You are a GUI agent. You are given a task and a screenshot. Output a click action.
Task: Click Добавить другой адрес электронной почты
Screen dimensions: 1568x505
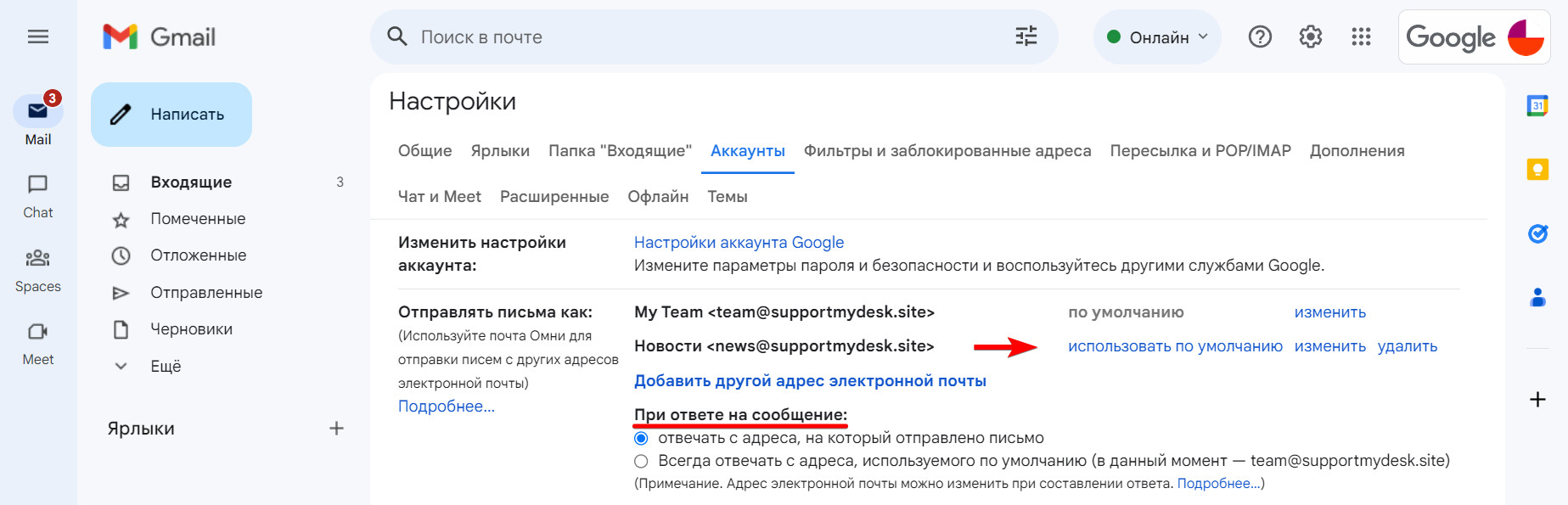click(810, 381)
